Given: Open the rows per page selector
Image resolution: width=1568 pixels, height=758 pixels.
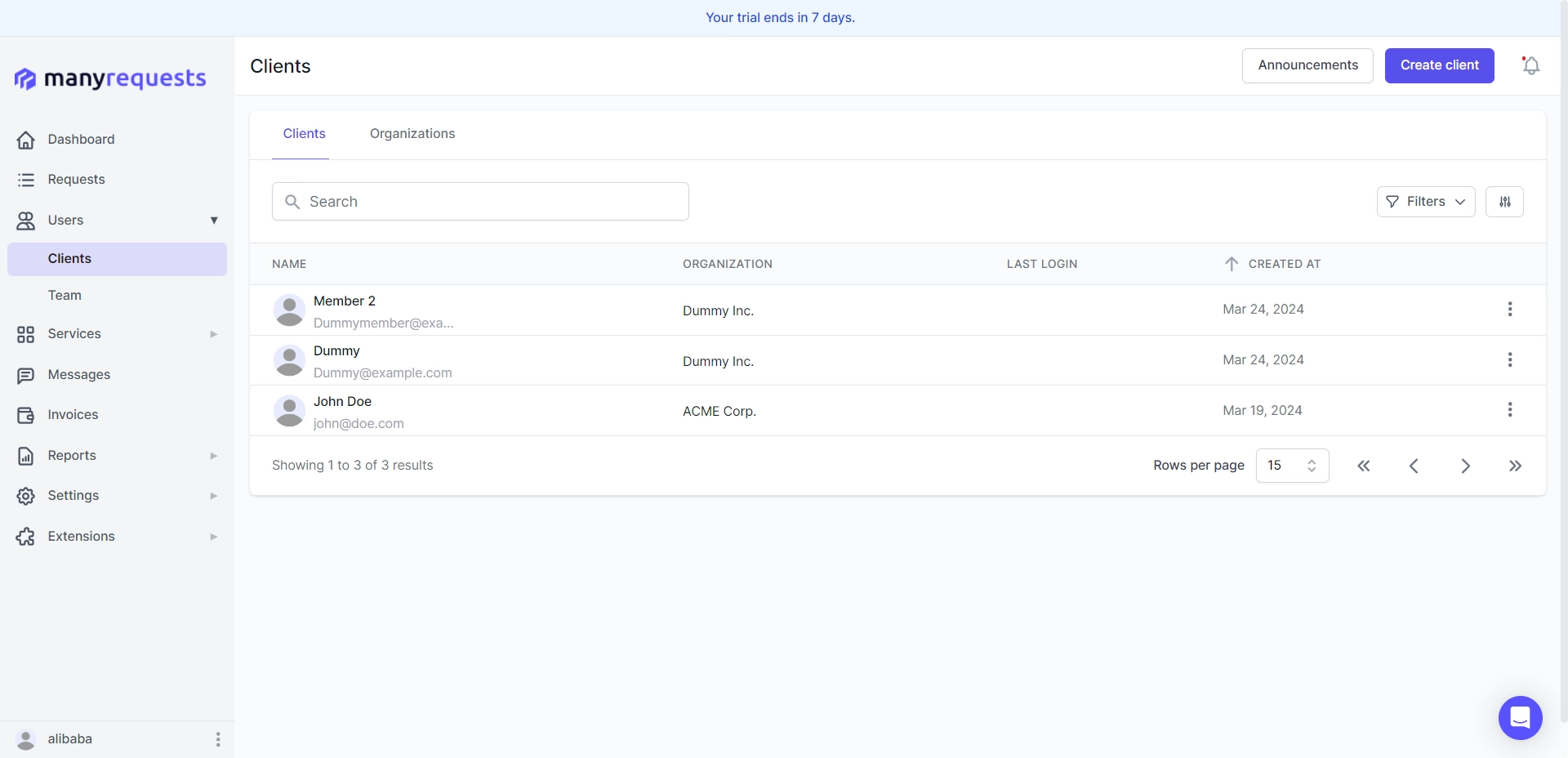Looking at the screenshot, I should point(1291,466).
